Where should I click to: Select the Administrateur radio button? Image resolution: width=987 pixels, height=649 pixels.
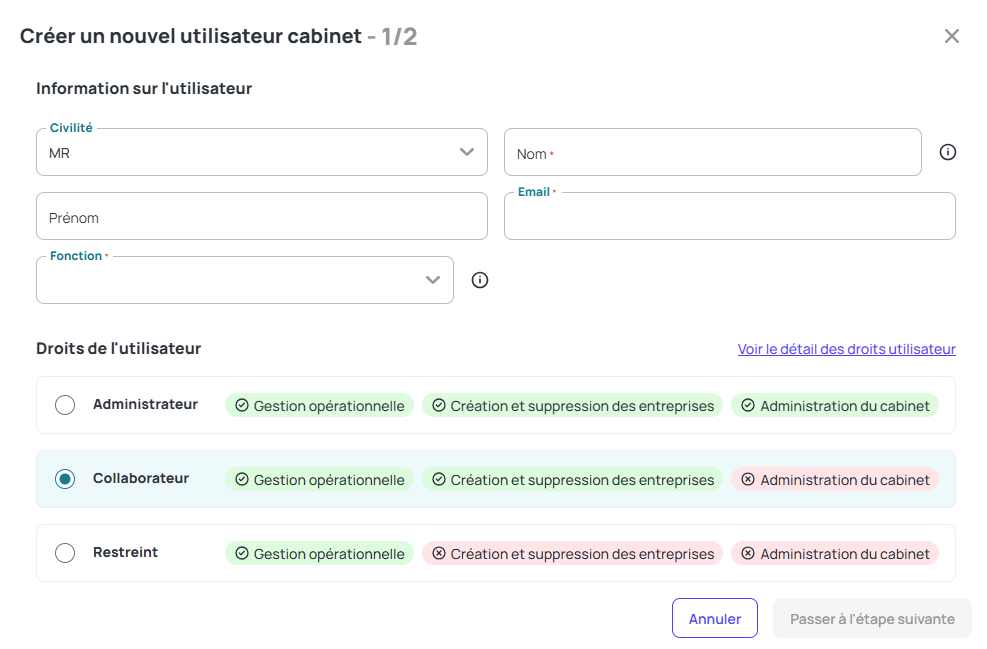[x=65, y=405]
